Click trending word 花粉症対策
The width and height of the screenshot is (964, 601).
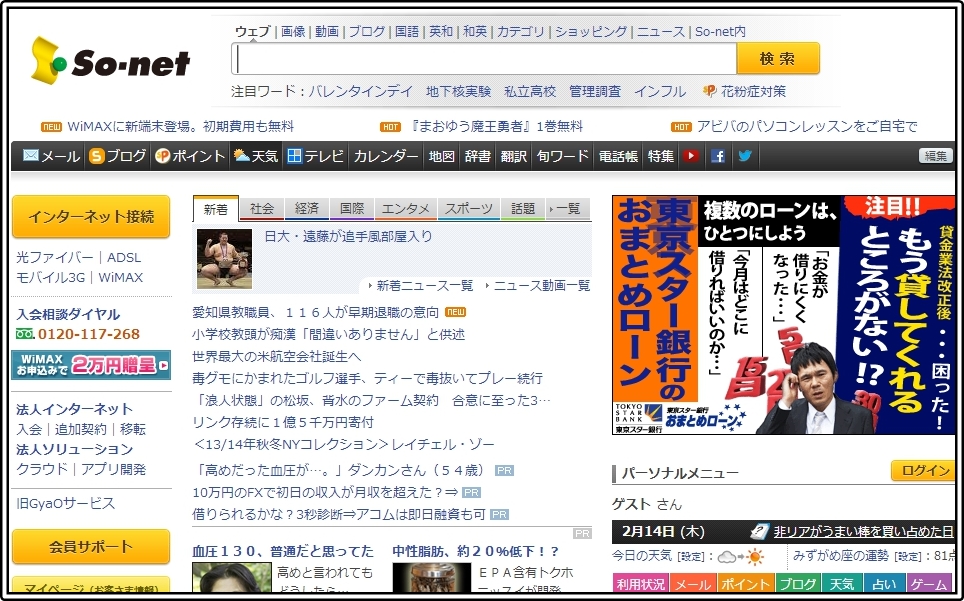(753, 92)
